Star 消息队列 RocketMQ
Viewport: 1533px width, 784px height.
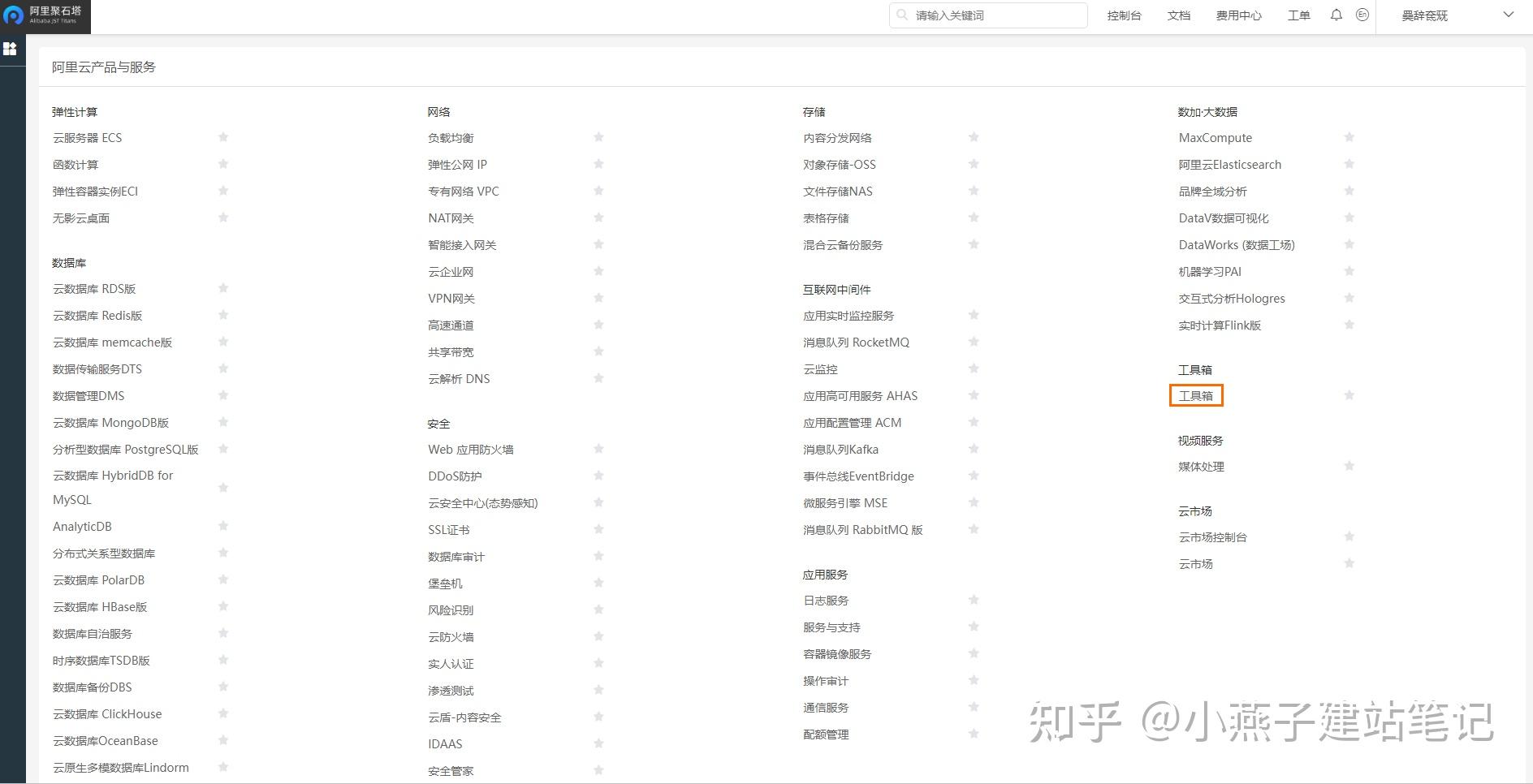pyautogui.click(x=974, y=342)
